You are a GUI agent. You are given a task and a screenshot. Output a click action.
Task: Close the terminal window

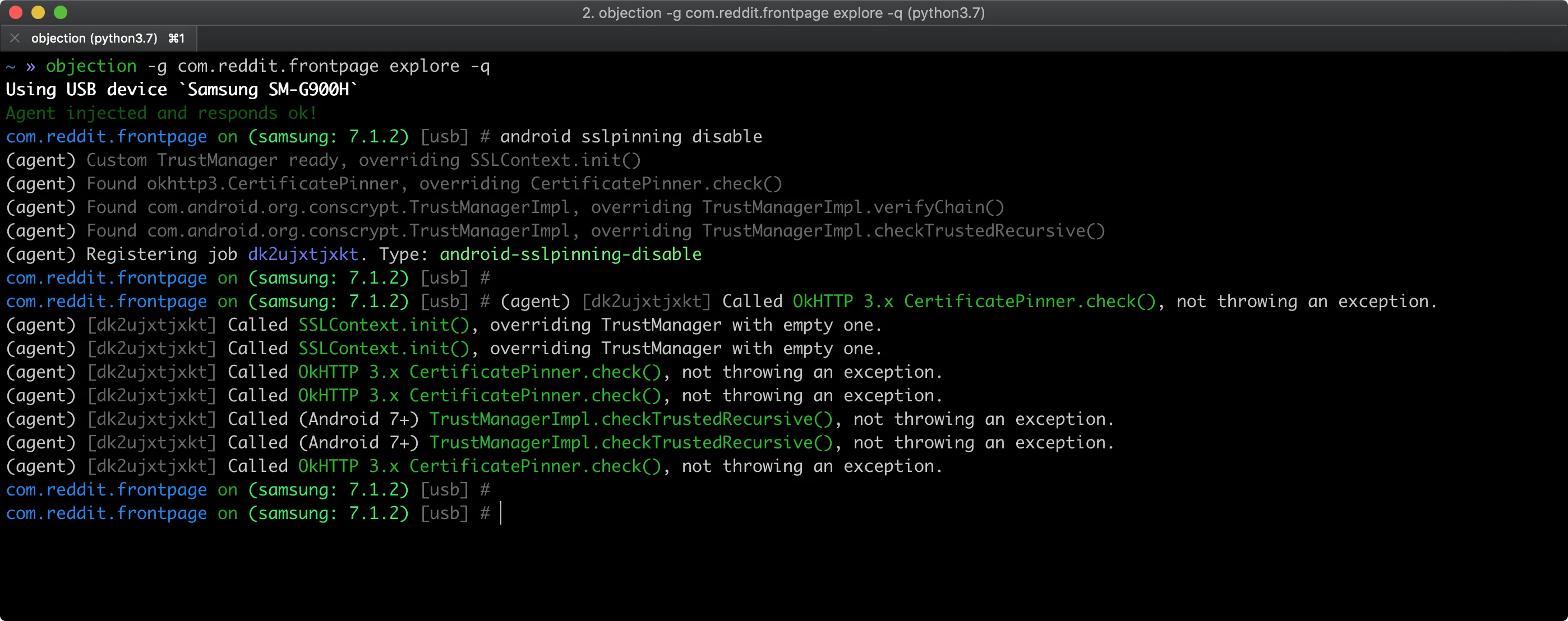pos(15,12)
